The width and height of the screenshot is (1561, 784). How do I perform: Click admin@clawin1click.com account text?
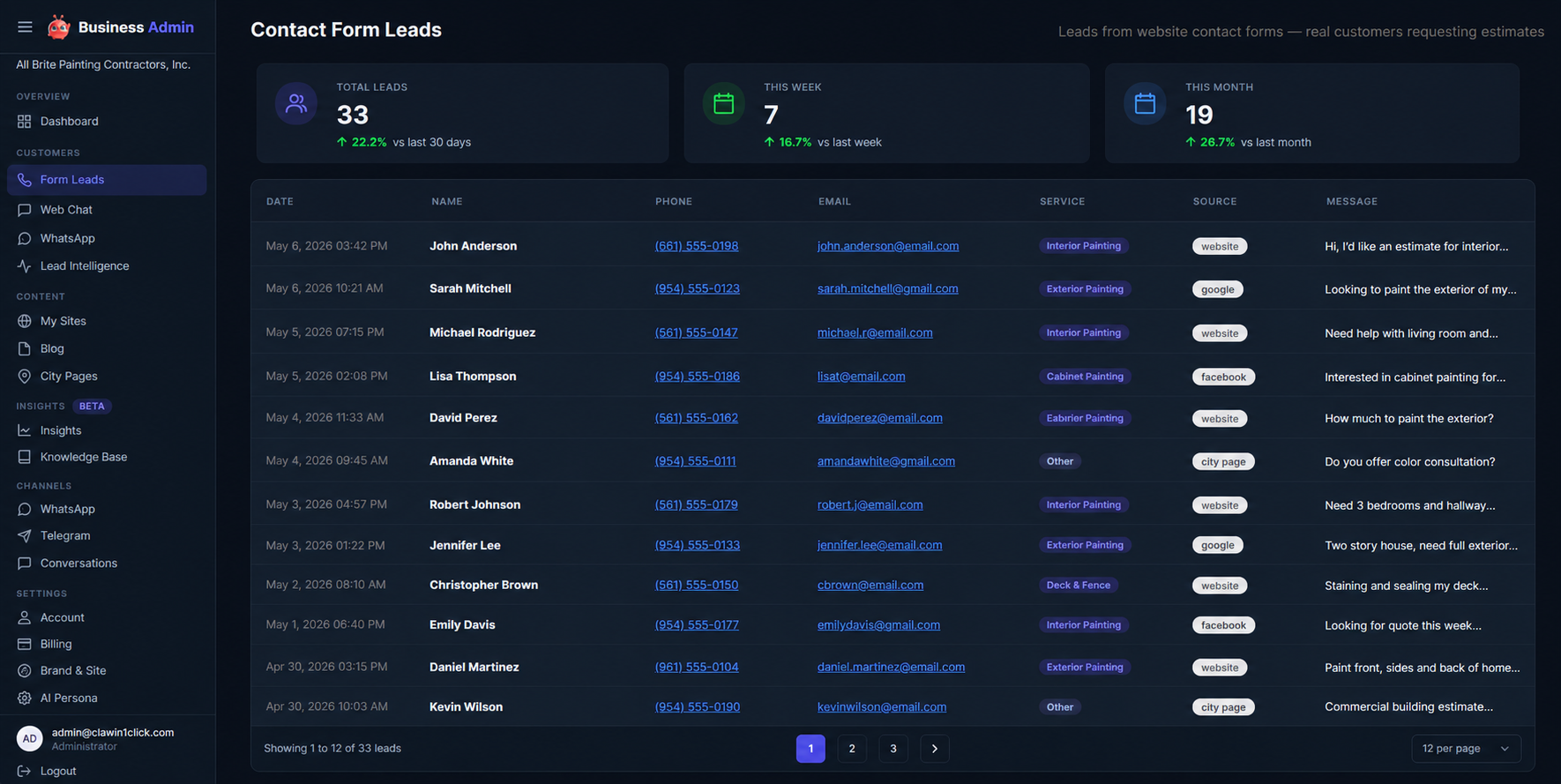tap(113, 733)
